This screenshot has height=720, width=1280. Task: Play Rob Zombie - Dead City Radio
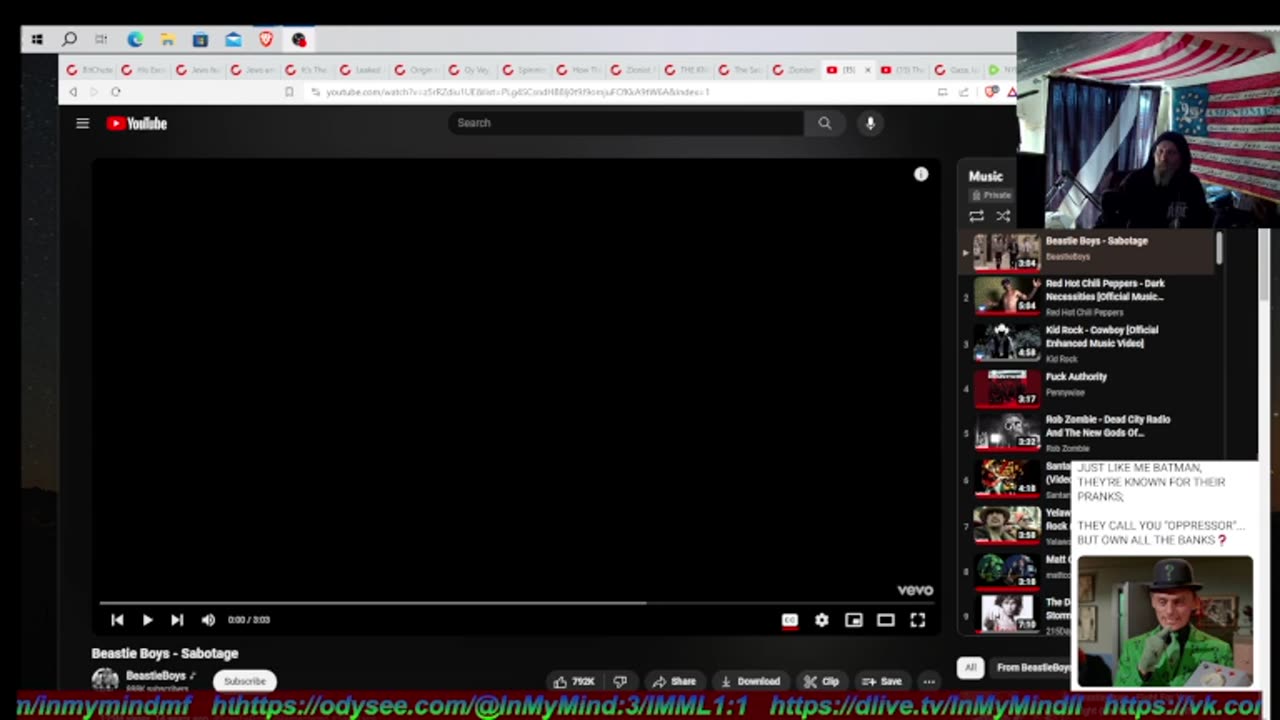tap(1088, 433)
